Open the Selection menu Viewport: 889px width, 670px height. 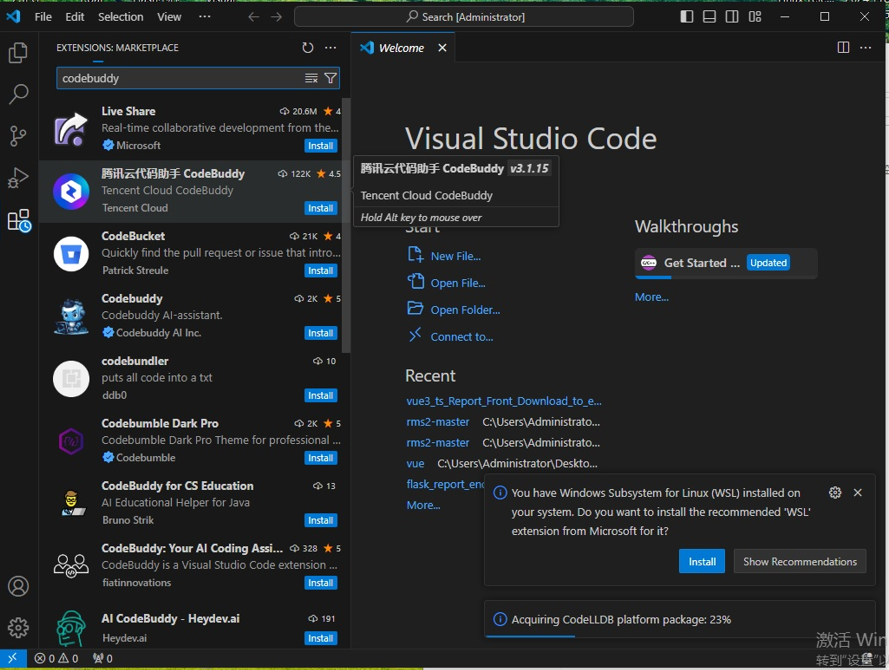(x=121, y=17)
